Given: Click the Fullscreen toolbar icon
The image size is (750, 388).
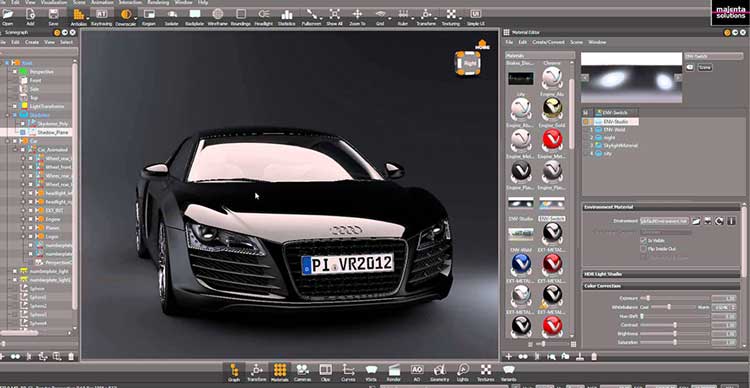Looking at the screenshot, I should click(x=311, y=14).
